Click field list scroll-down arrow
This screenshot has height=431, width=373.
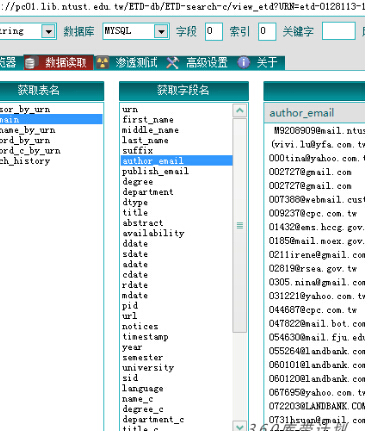click(x=240, y=426)
